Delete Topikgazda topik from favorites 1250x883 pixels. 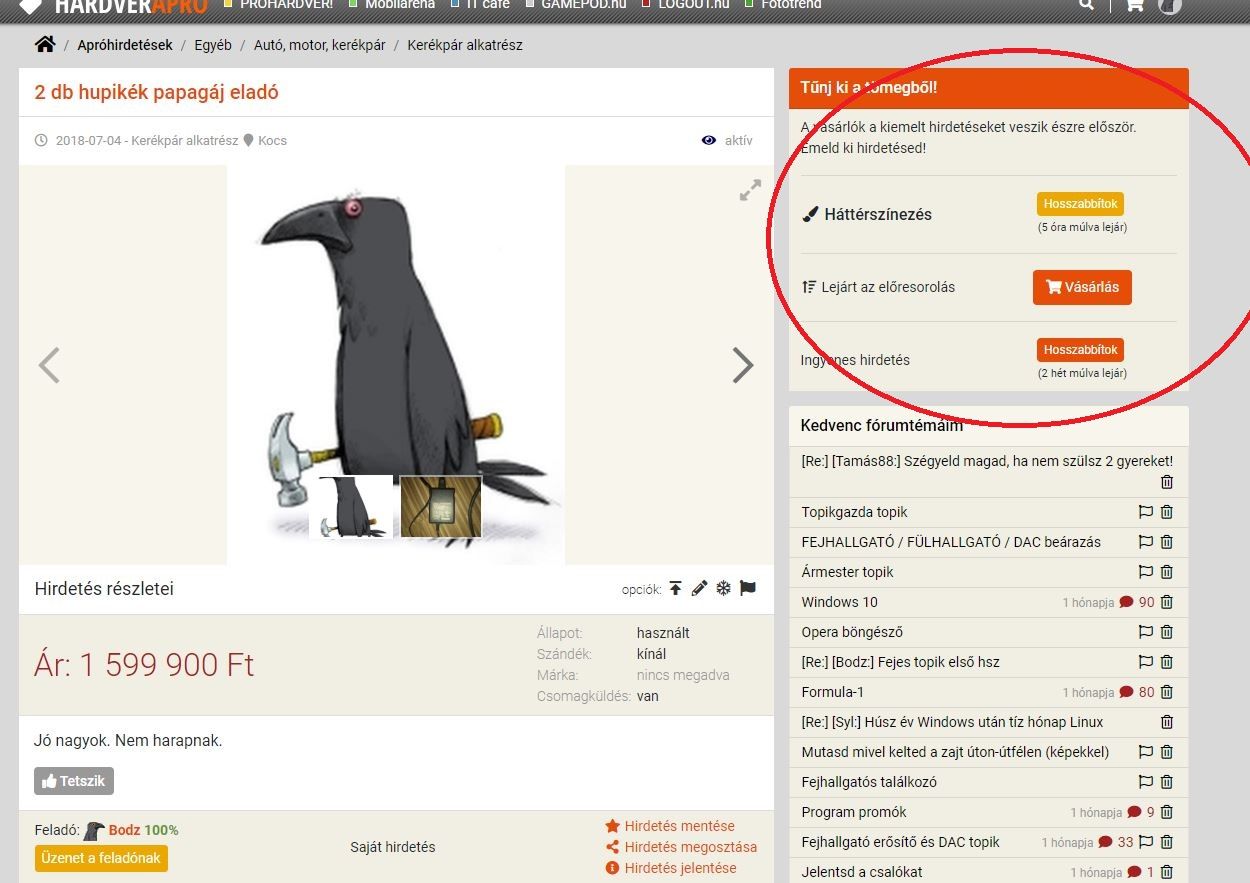click(1166, 512)
